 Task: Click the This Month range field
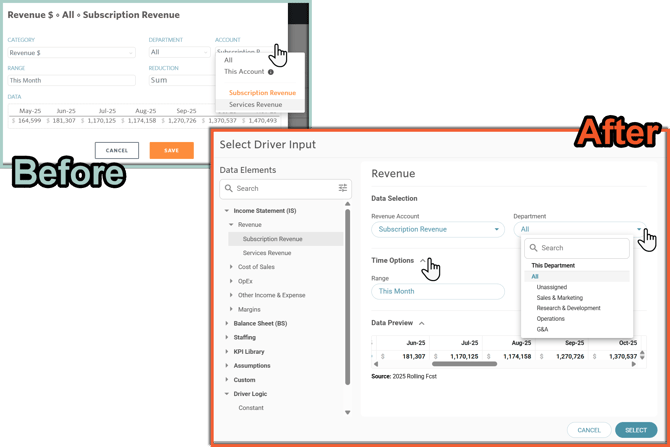437,291
